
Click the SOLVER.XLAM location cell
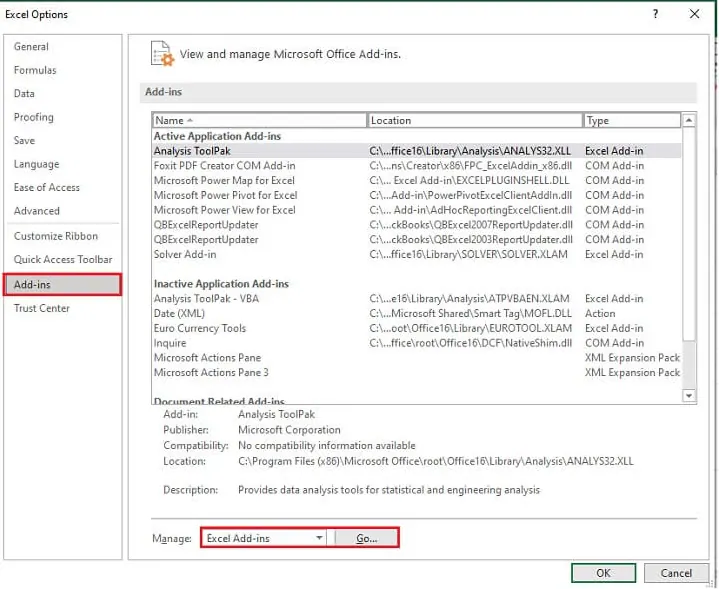(x=468, y=254)
